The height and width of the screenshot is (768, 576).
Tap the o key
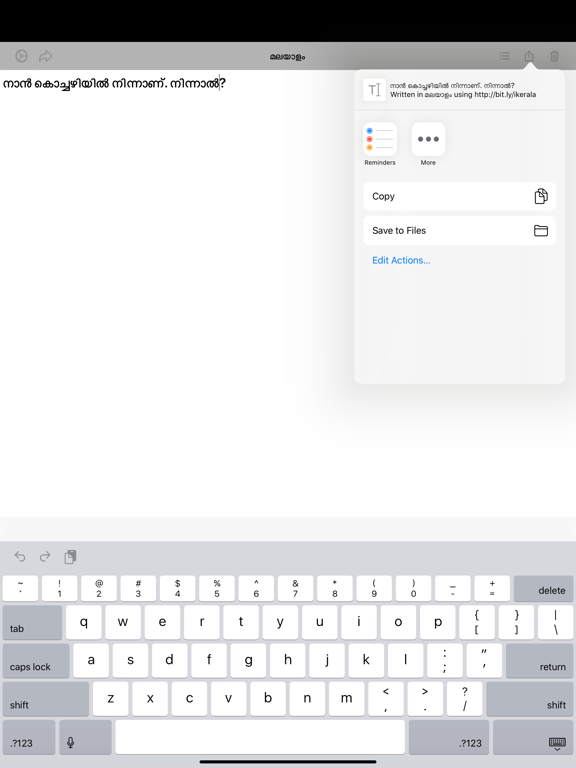[398, 623]
